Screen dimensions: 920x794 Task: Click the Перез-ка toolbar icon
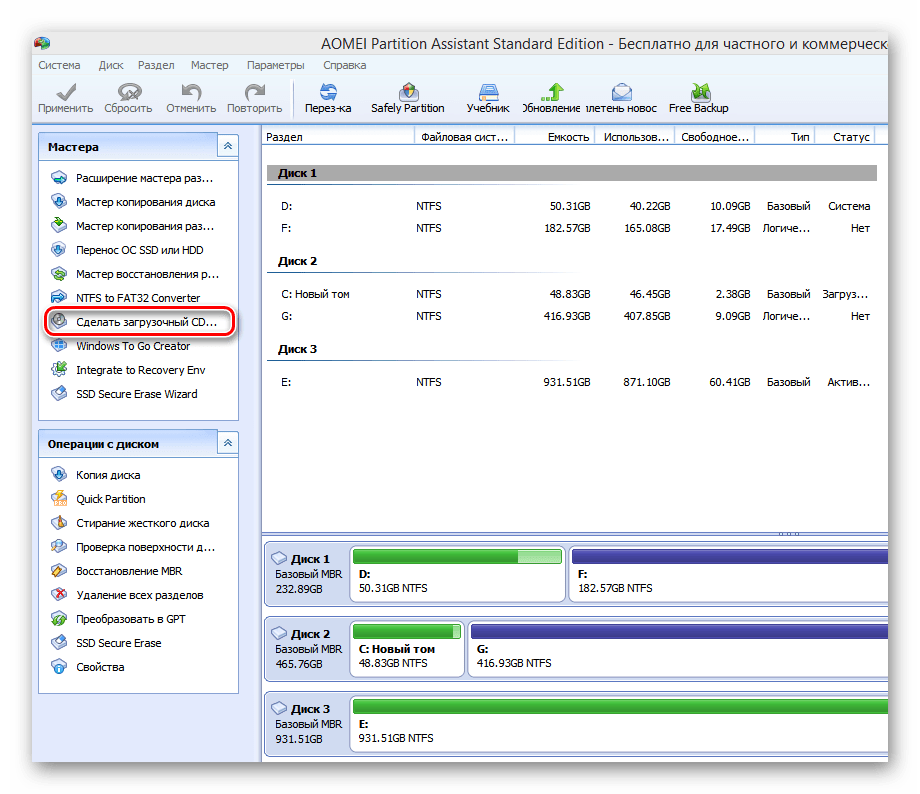click(x=328, y=96)
